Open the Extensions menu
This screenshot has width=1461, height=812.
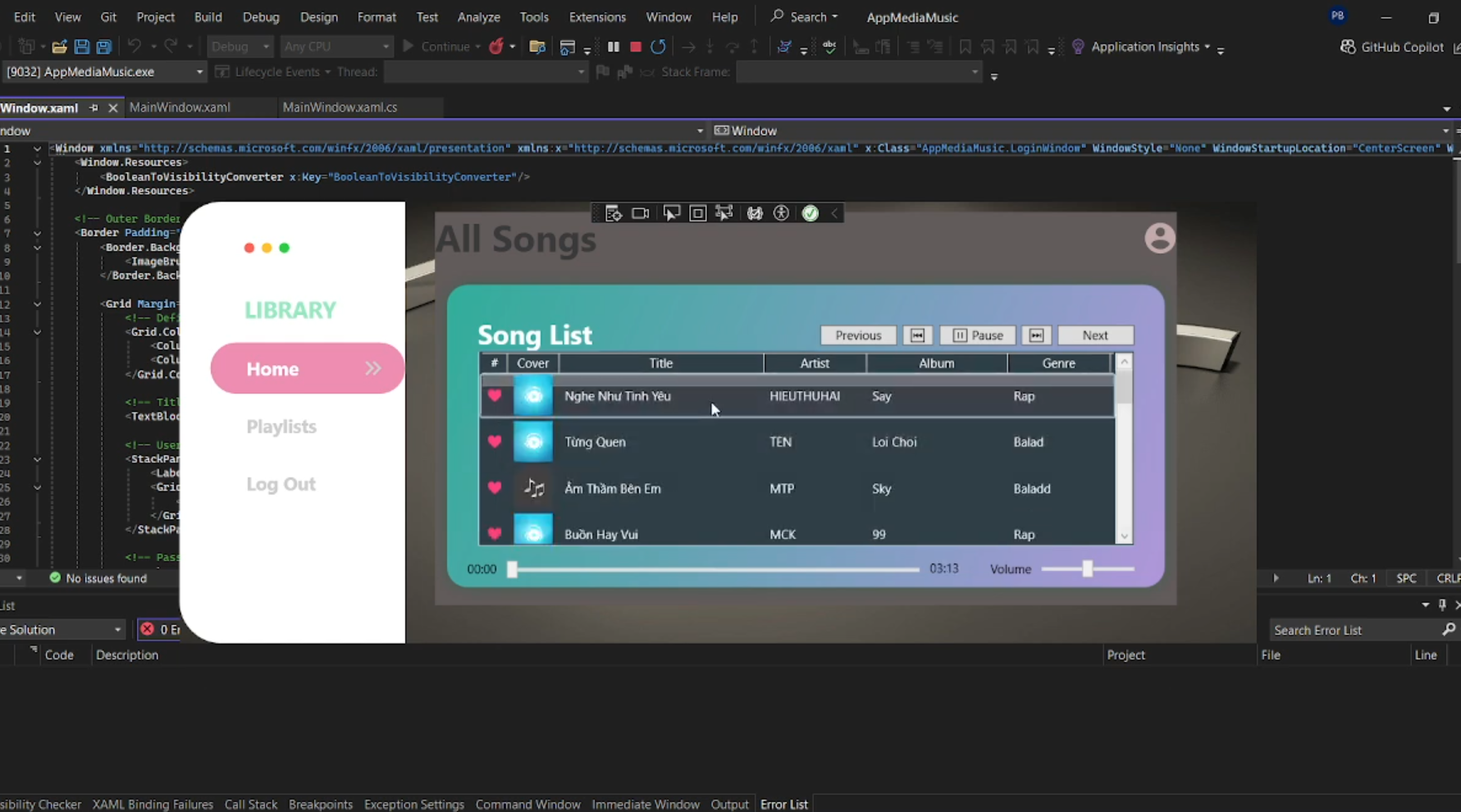click(x=597, y=17)
